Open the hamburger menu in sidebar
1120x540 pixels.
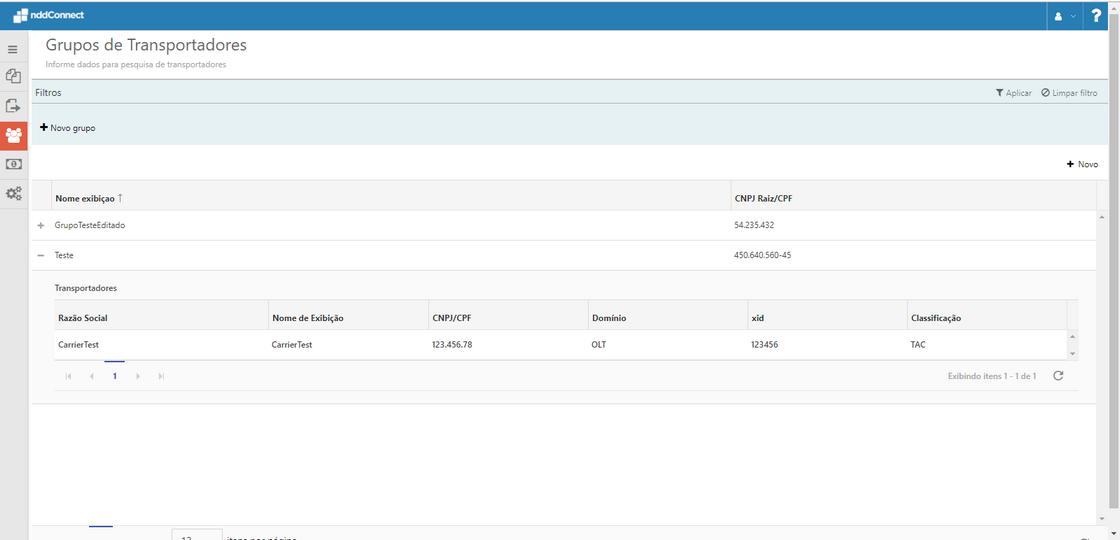coord(13,49)
